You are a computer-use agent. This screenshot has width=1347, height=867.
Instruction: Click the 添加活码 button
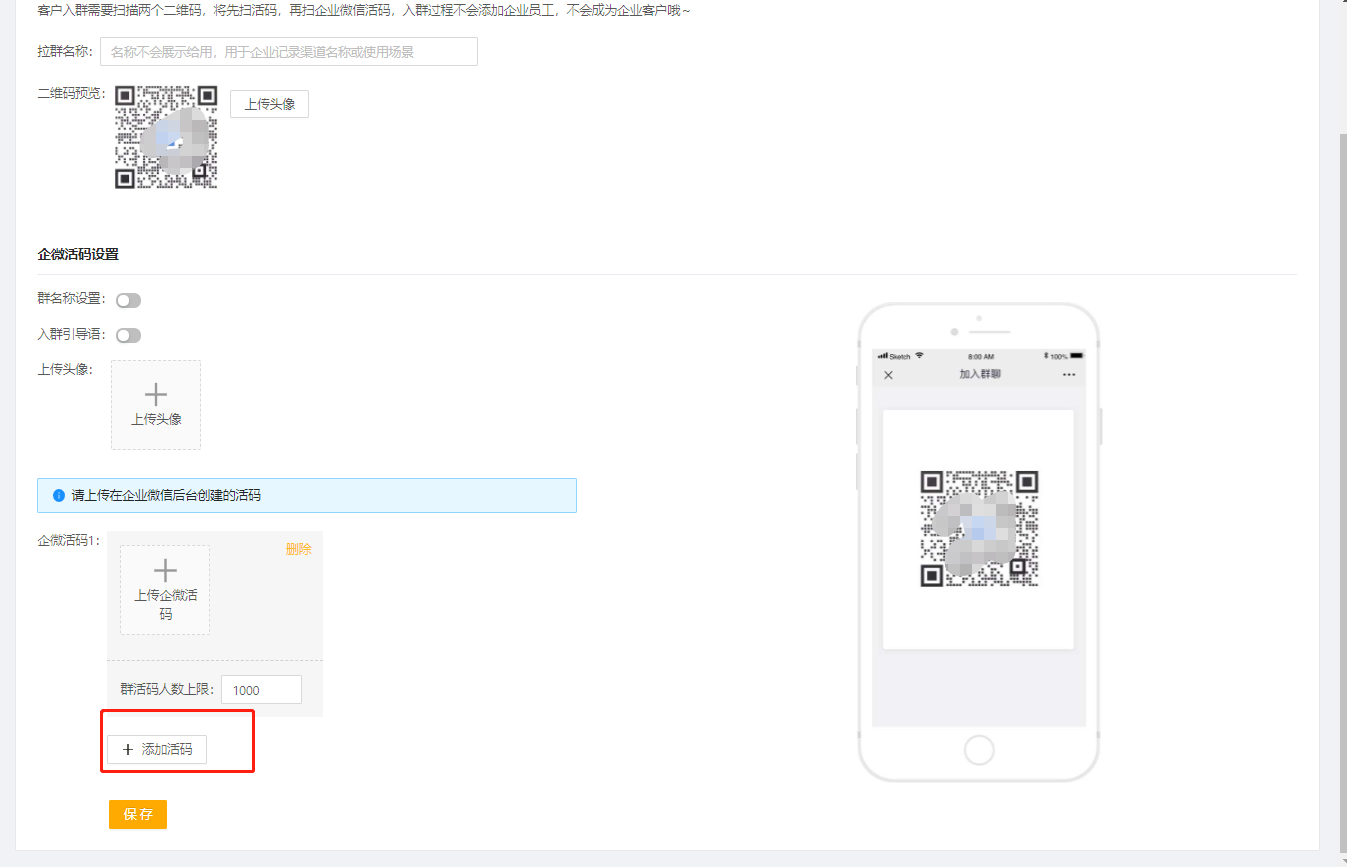tap(157, 749)
